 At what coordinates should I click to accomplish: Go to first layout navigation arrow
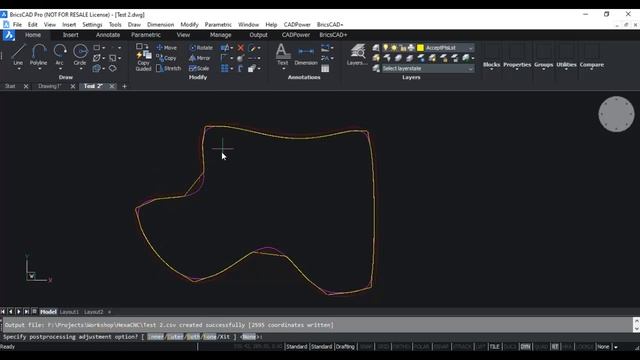pos(3,311)
